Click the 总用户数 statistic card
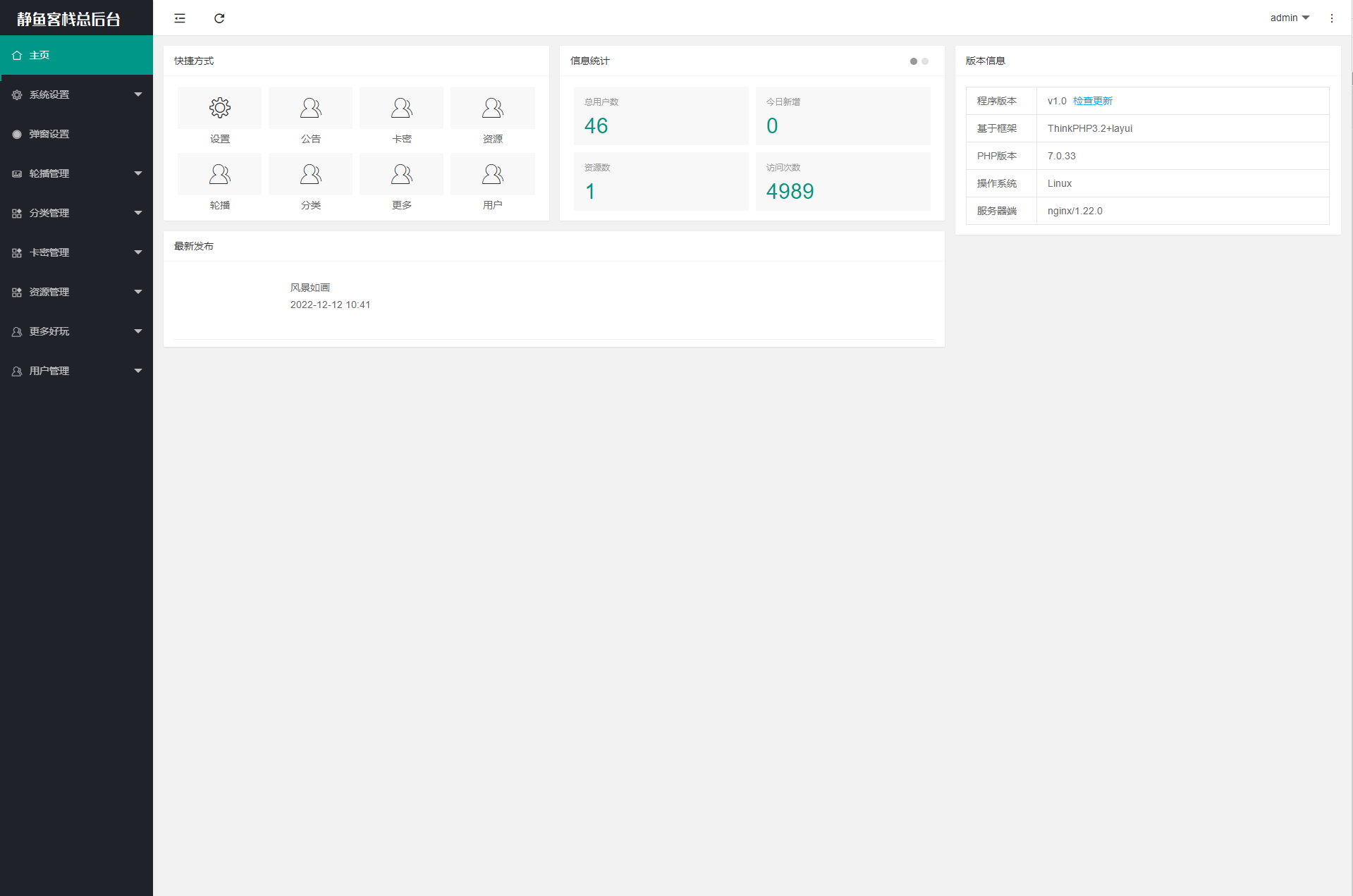 pos(661,116)
